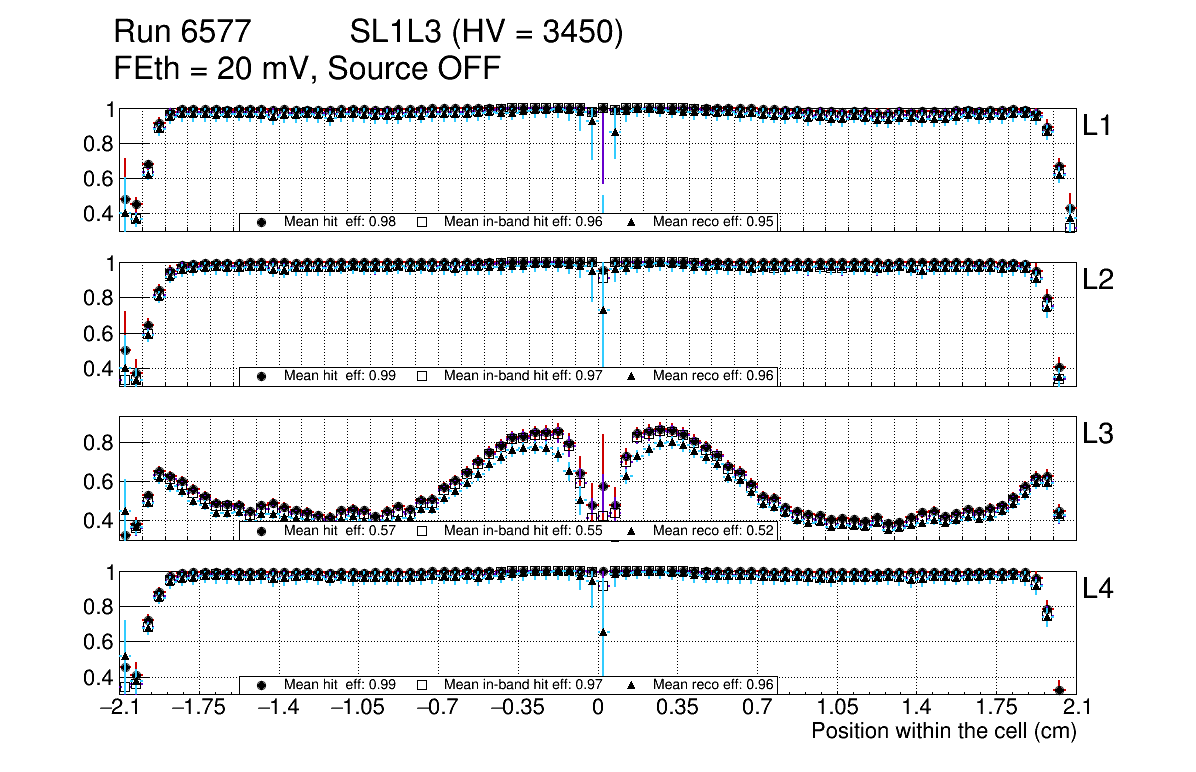Select the 'Mean hit eff: 0.57' legend text
Screen dimensions: 1196x772
pyautogui.click(x=340, y=531)
